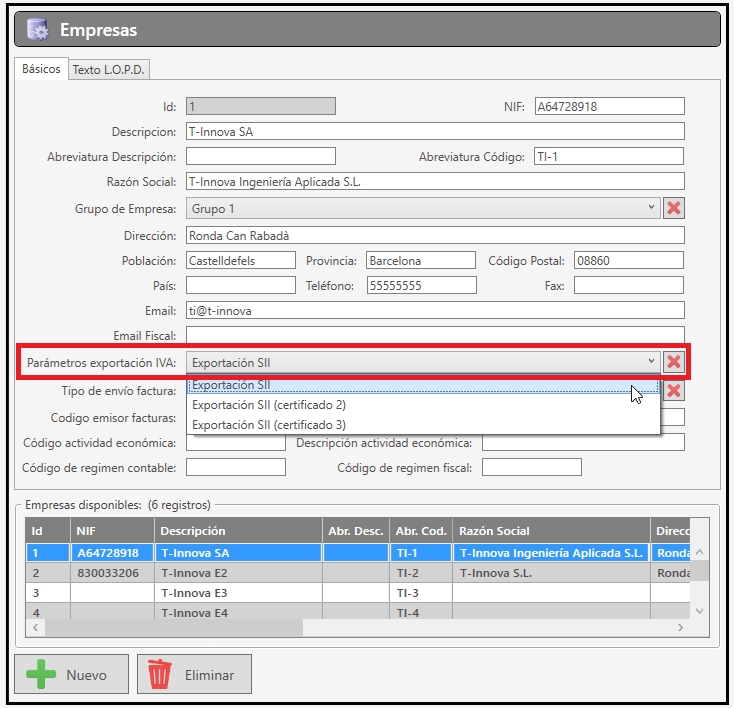
Task: Focus the Código de regimen fiscal field
Action: pyautogui.click(x=532, y=467)
